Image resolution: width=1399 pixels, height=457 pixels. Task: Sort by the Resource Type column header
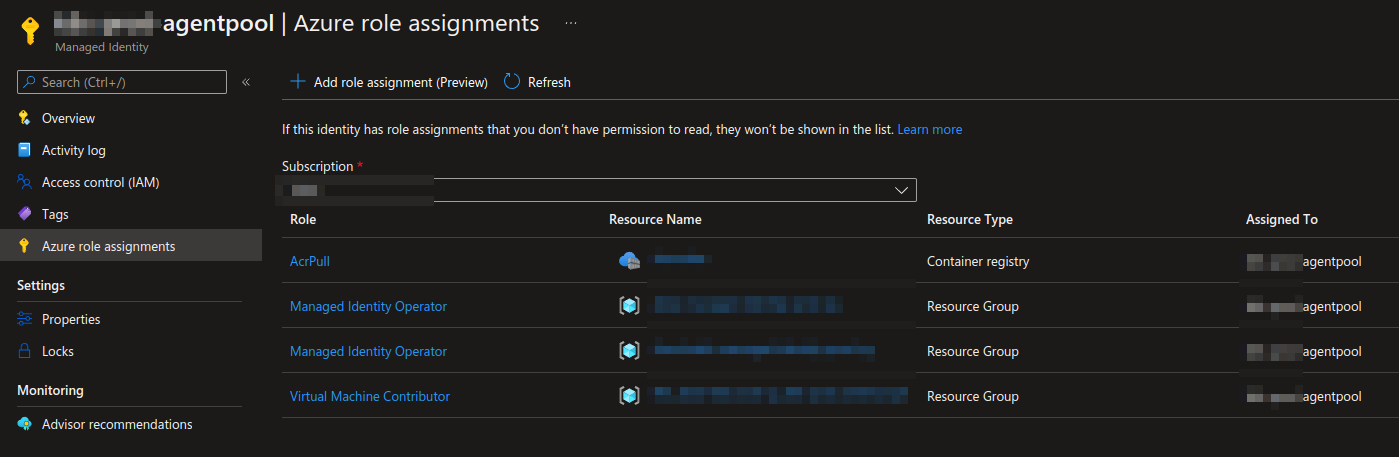pyautogui.click(x=970, y=219)
